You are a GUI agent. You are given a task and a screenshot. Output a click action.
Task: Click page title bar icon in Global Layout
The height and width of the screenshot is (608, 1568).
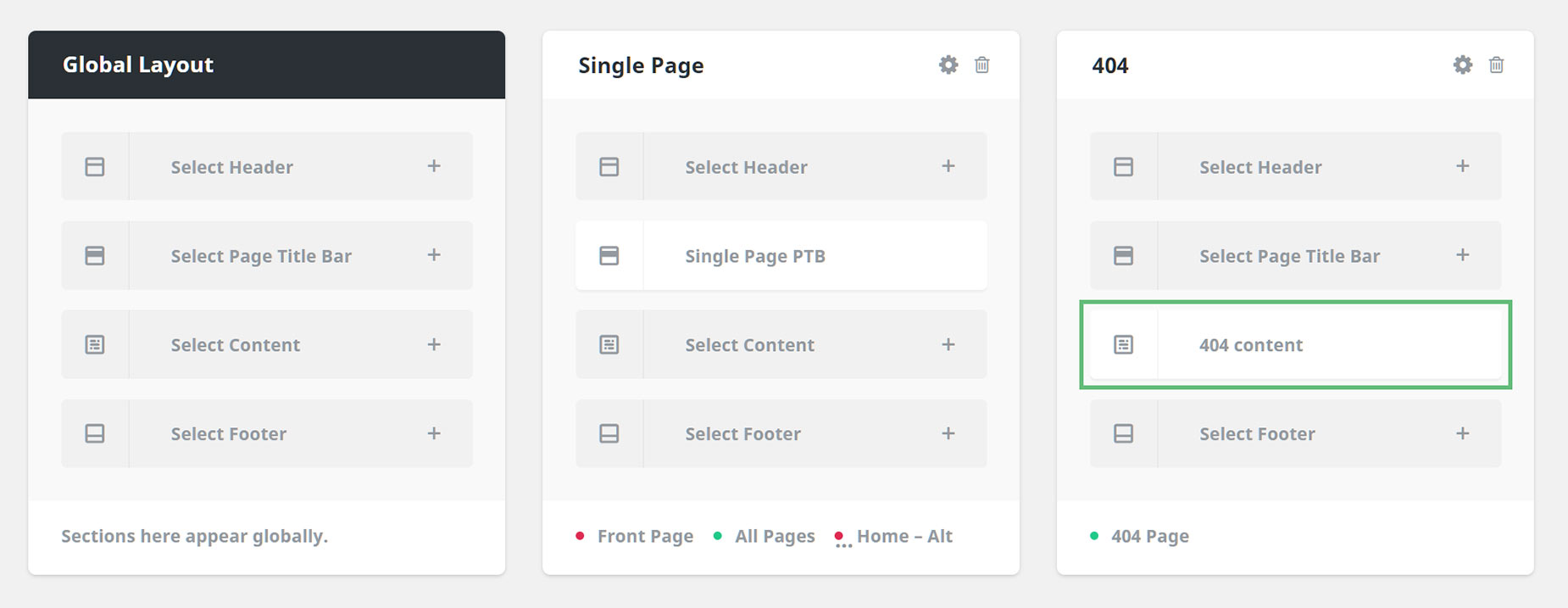pos(95,255)
